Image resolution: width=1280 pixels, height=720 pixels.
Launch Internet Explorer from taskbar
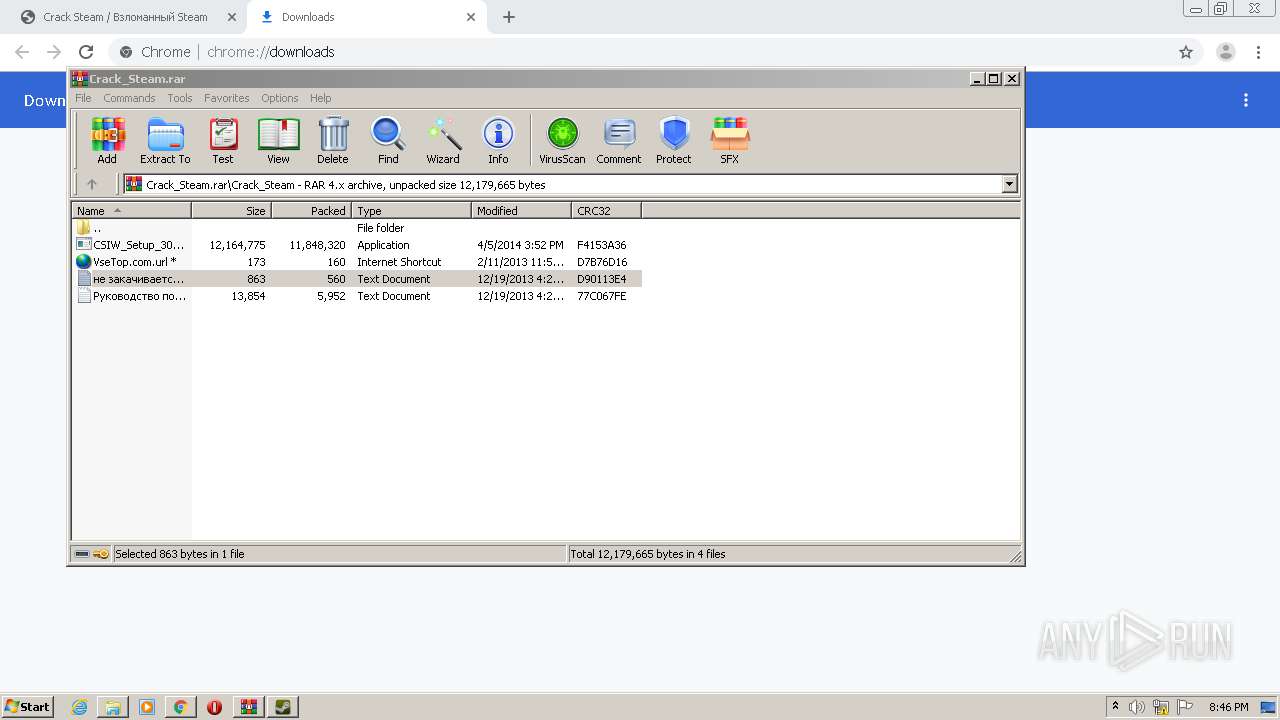click(x=80, y=707)
